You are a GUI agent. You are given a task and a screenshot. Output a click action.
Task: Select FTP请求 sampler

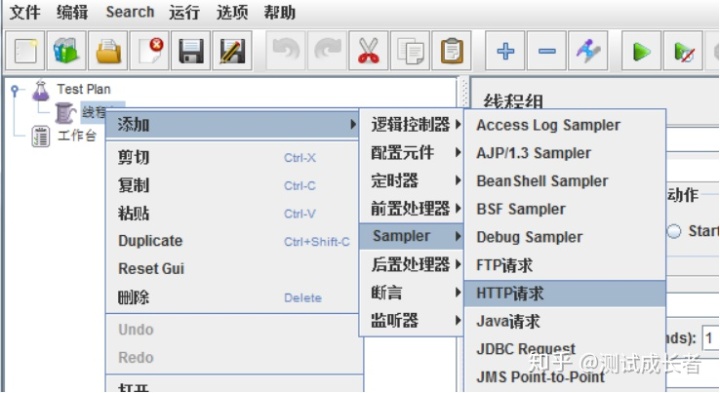click(x=565, y=265)
